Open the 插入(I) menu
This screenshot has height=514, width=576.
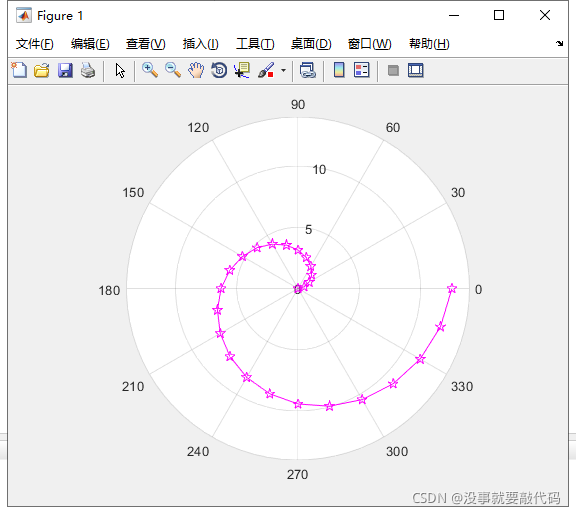[x=201, y=44]
